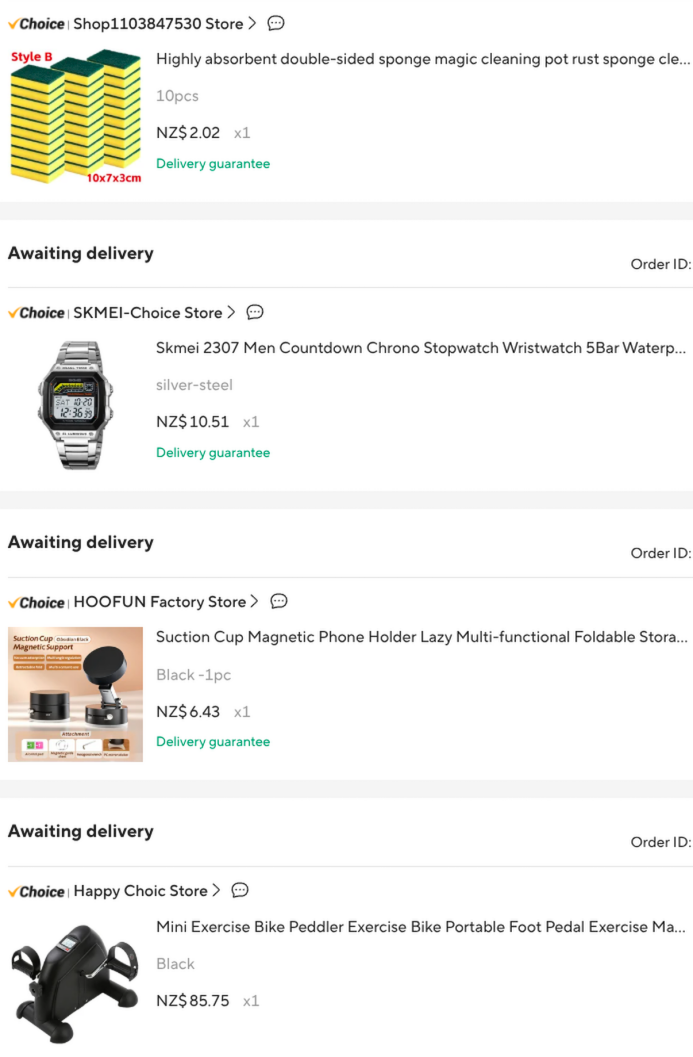
Task: Click chat bubble beside HOOFUN Factory Store
Action: click(x=279, y=601)
